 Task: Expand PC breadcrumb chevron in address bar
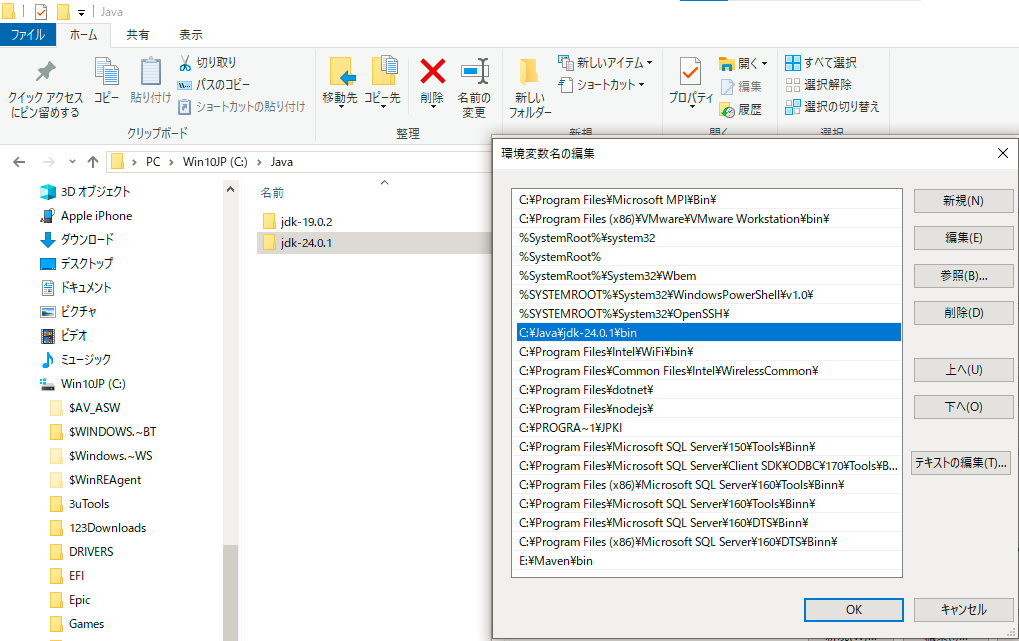[x=172, y=162]
